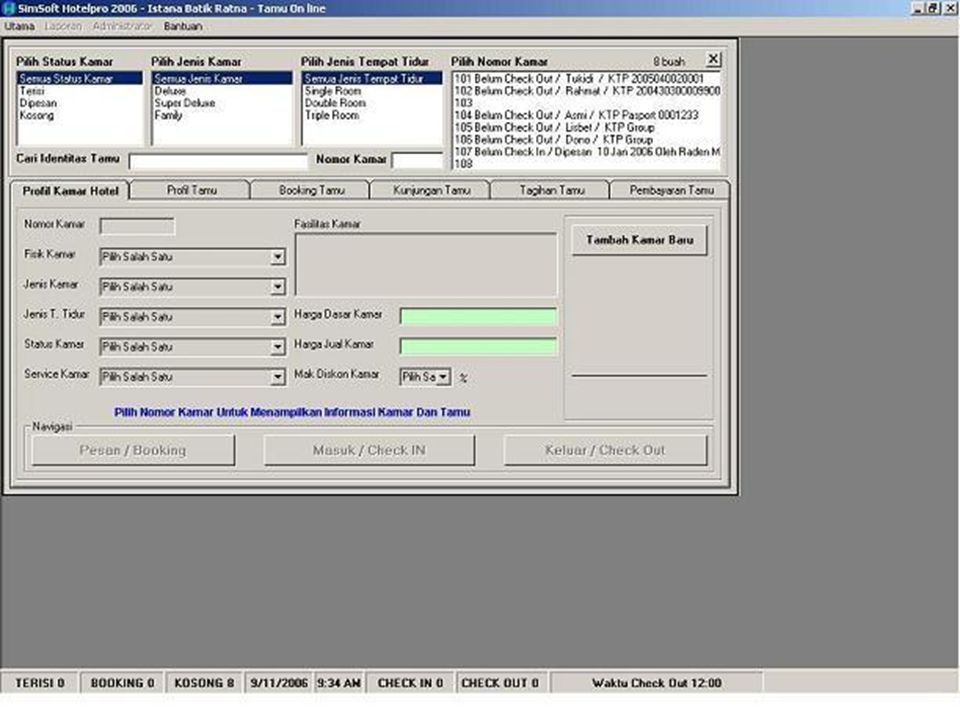Click the 9/11/2006 date in status bar

[x=279, y=683]
